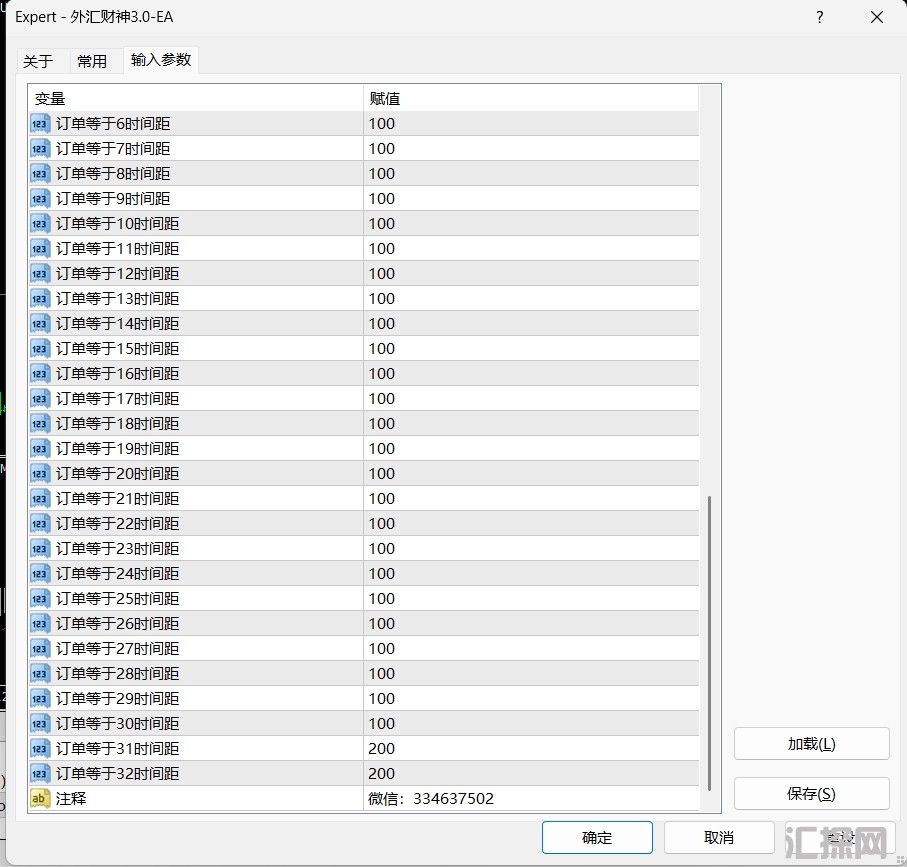907x867 pixels.
Task: Confirm settings with the 确定 button
Action: pos(597,838)
